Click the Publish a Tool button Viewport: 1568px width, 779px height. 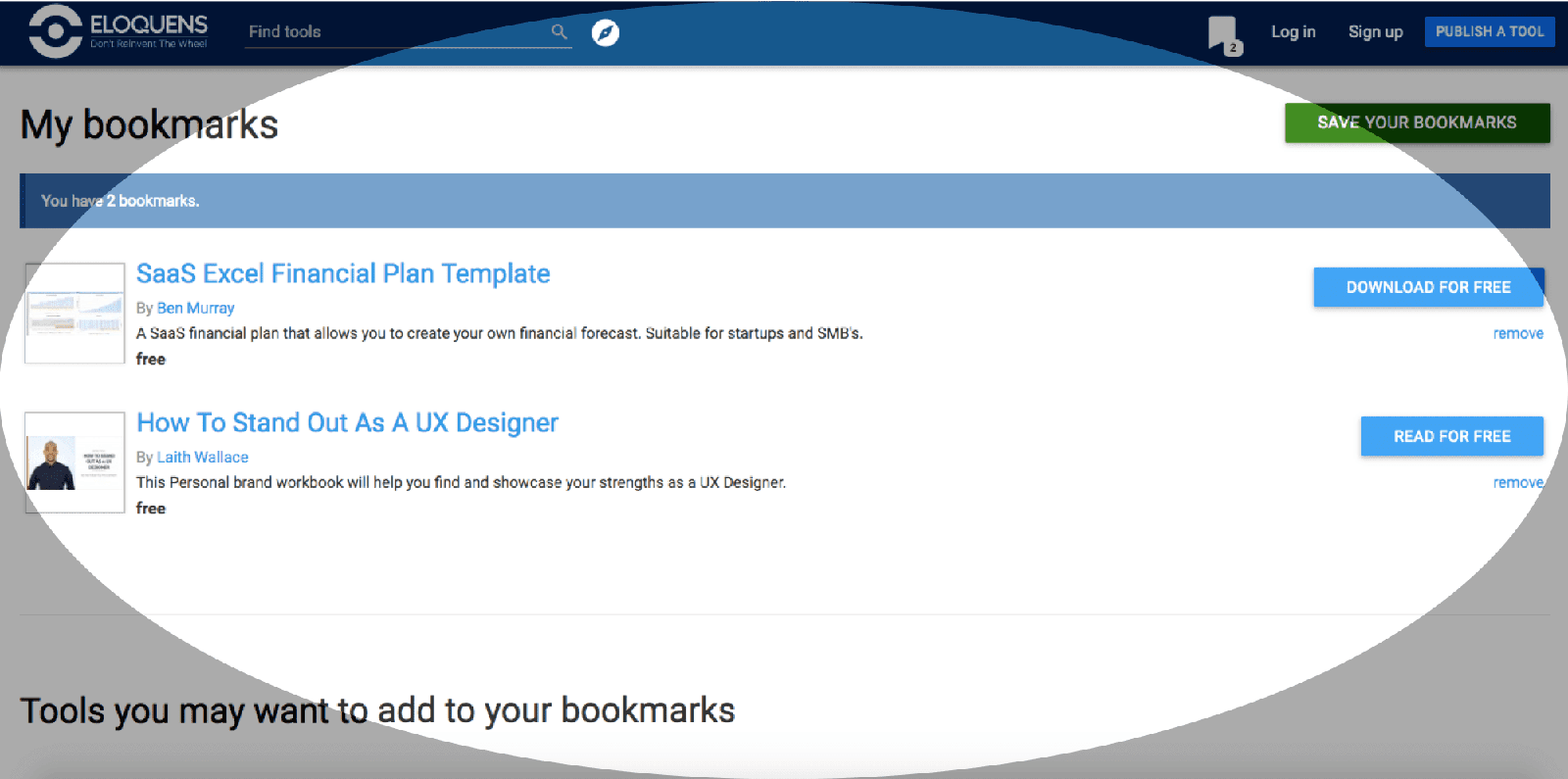point(1489,31)
